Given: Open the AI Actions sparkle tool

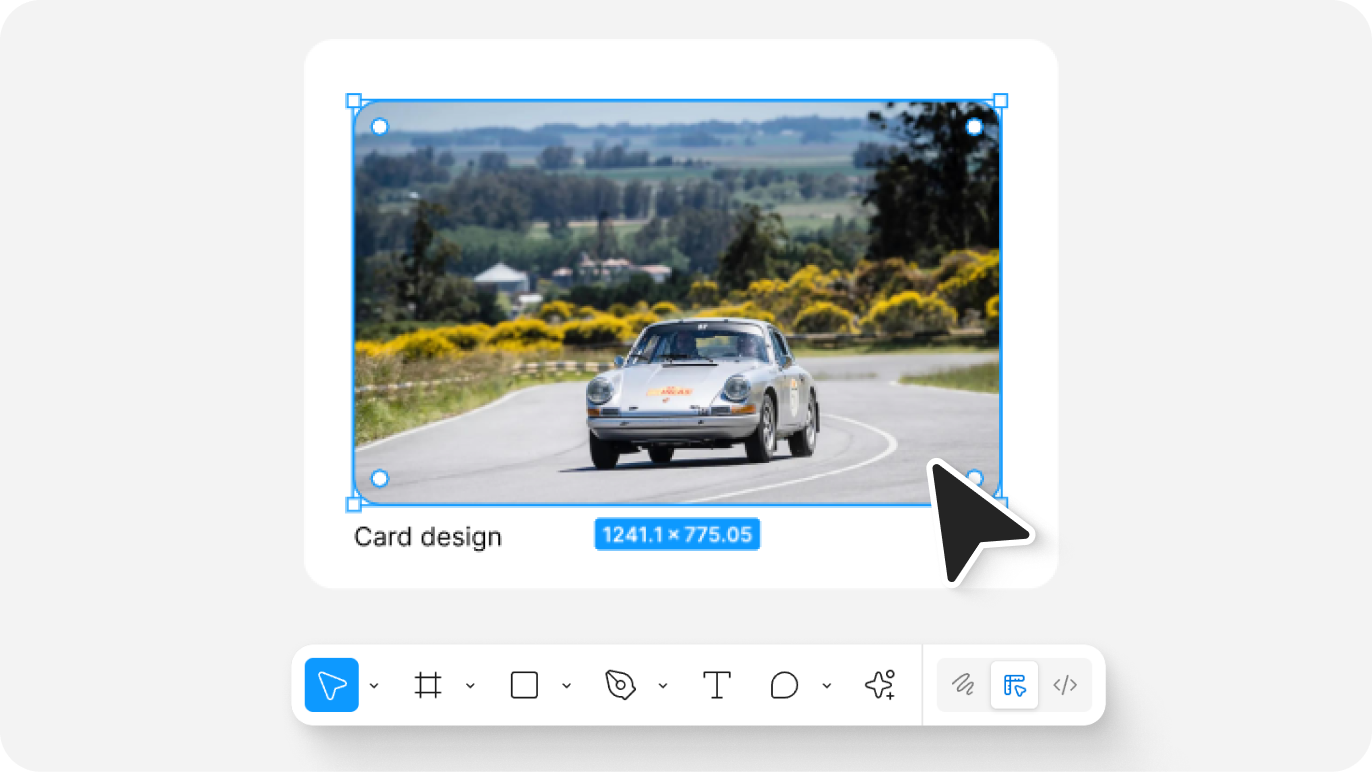Looking at the screenshot, I should click(879, 685).
